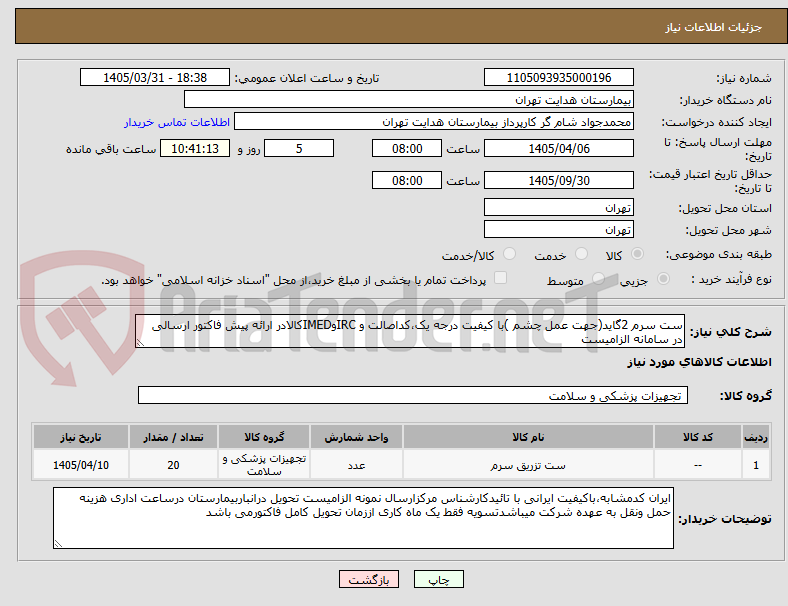
Task: Click the چاپ (print) button
Action: (x=438, y=579)
